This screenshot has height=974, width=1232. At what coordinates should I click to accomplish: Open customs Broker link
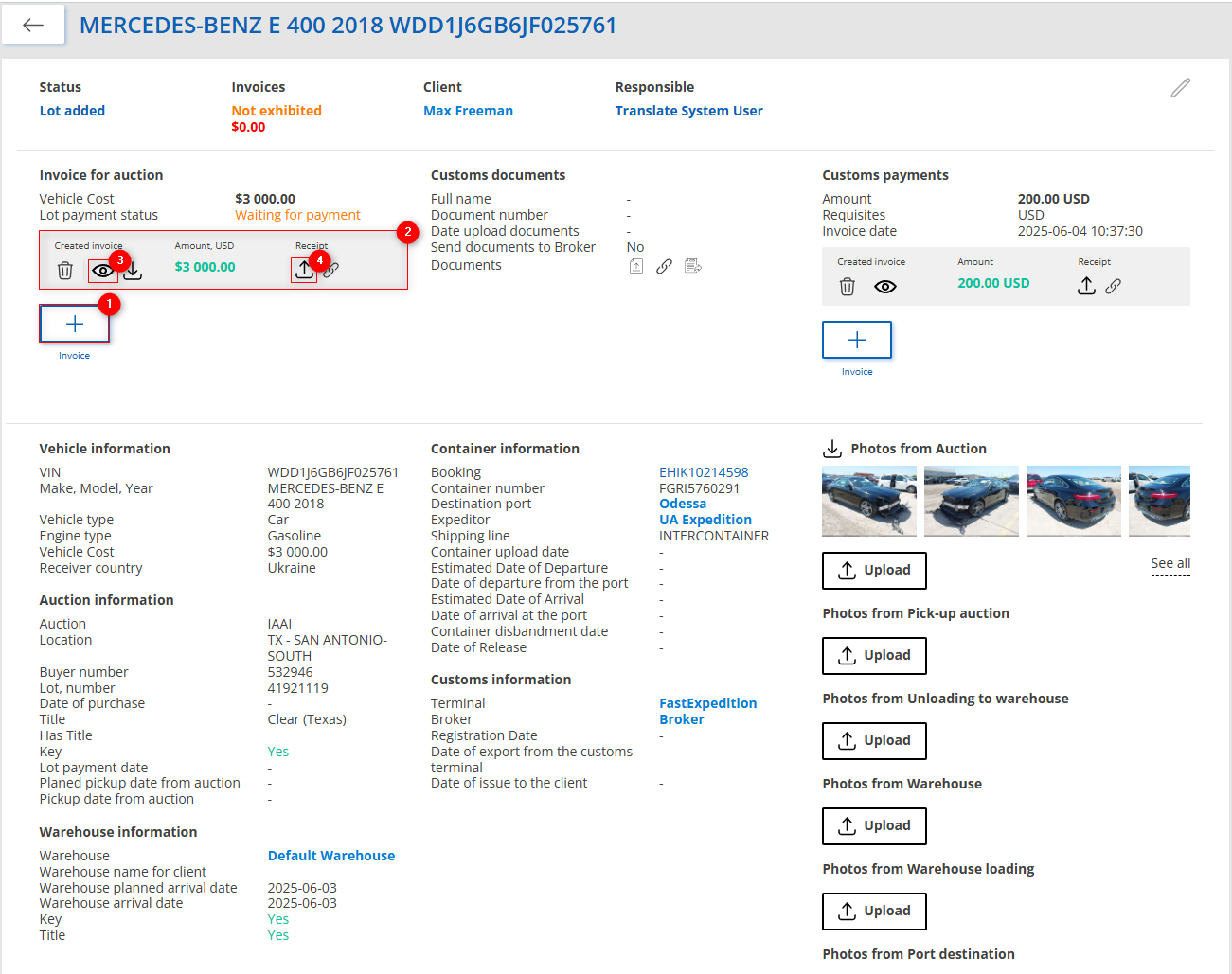tap(682, 719)
